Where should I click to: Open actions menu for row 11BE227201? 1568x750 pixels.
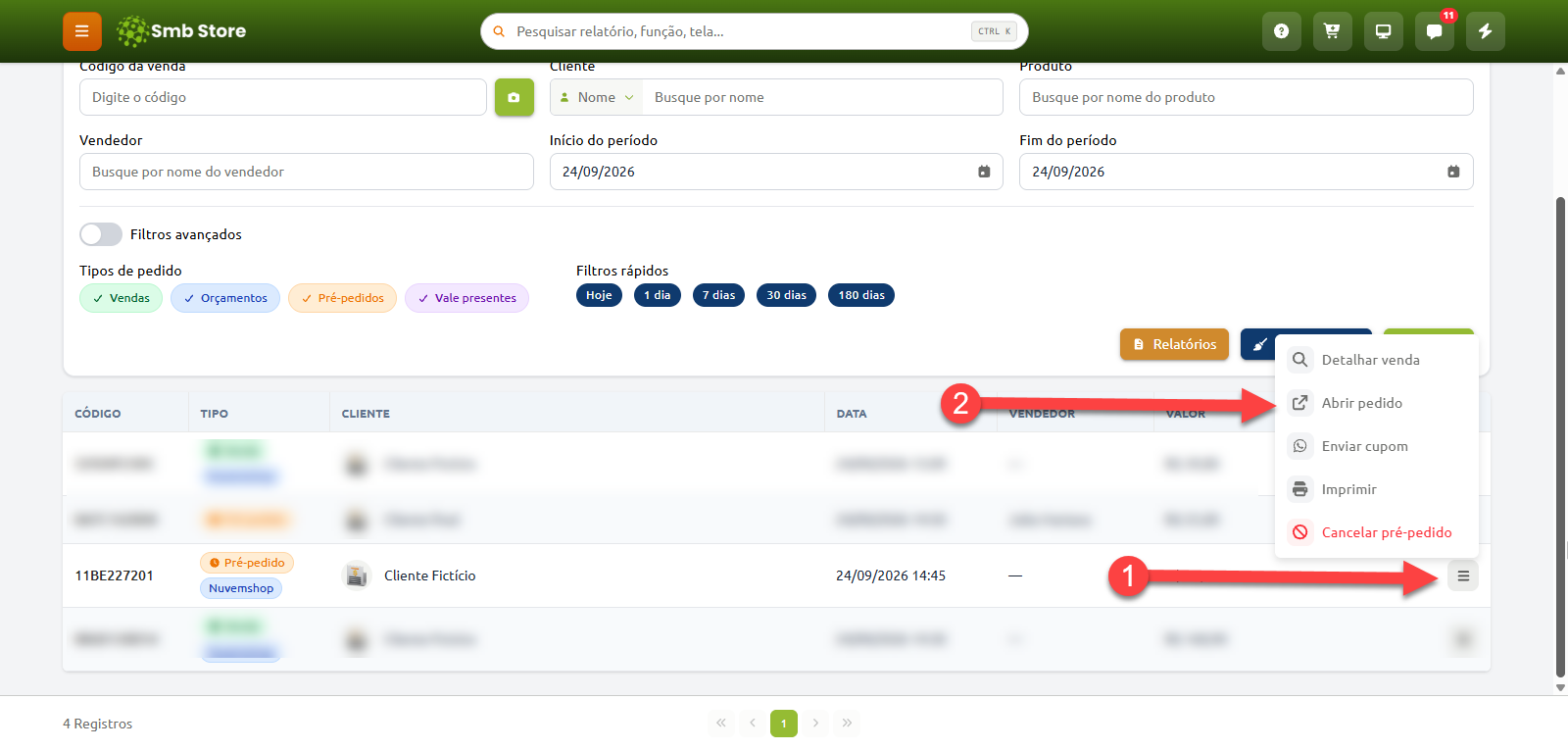click(1463, 575)
